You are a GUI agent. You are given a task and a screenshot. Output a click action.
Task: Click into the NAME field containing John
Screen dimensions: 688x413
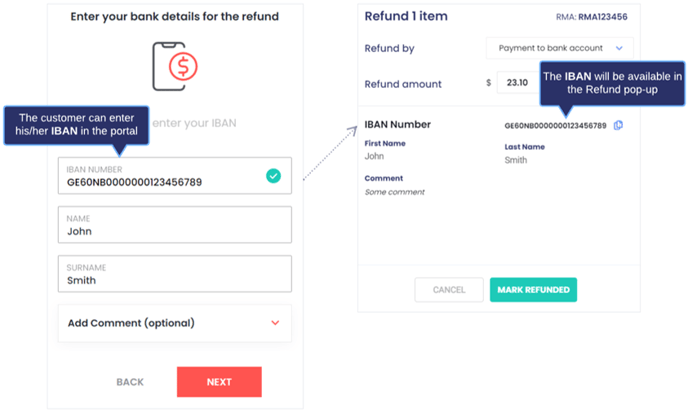point(175,225)
